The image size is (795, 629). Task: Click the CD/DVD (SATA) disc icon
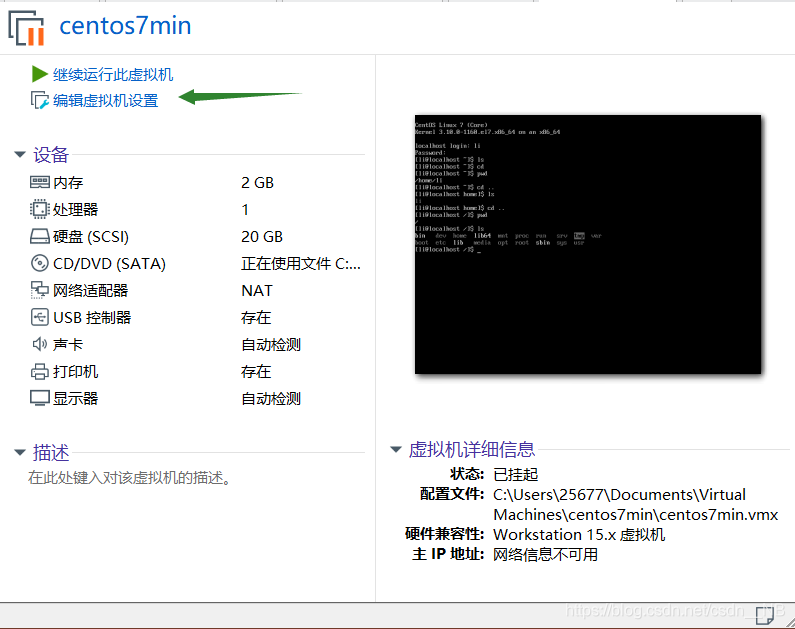pyautogui.click(x=40, y=263)
